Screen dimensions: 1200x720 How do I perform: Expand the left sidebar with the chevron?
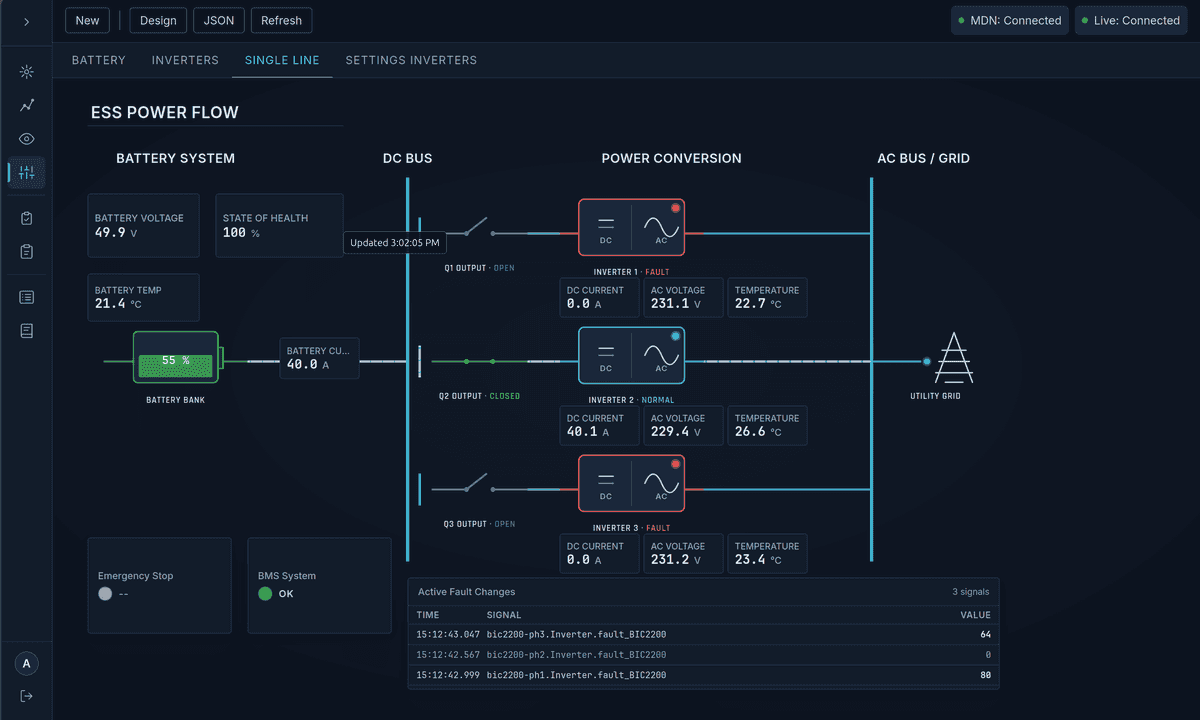point(26,21)
